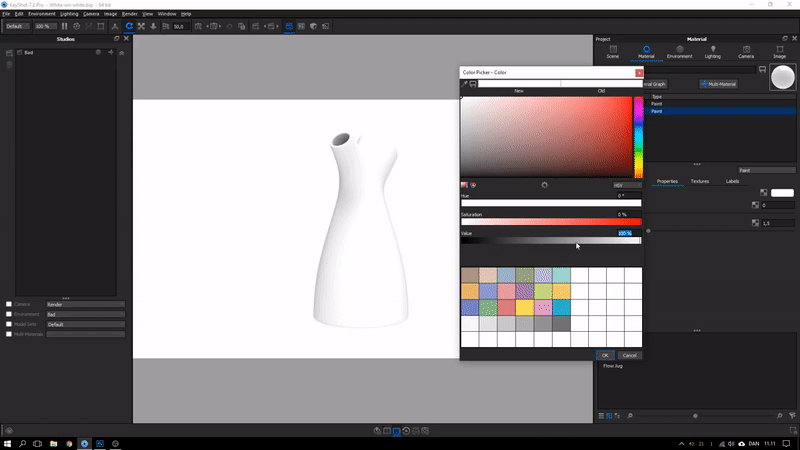Open the Image tab in Project panel

click(779, 51)
